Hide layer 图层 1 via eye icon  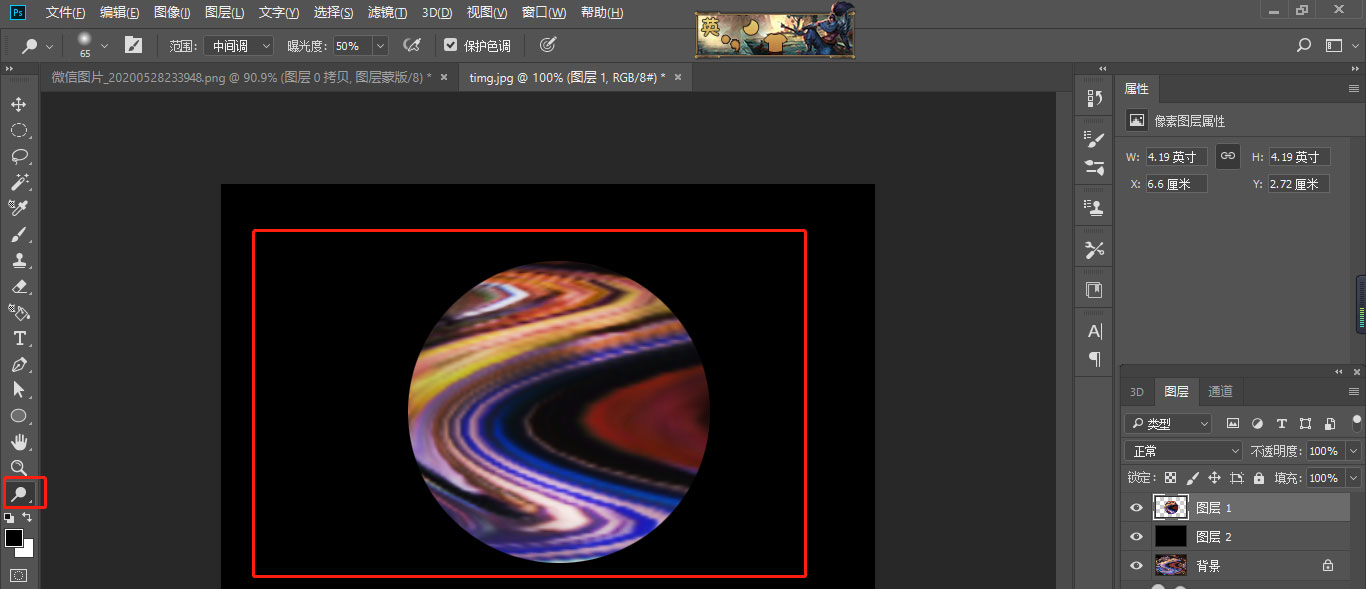tap(1136, 508)
